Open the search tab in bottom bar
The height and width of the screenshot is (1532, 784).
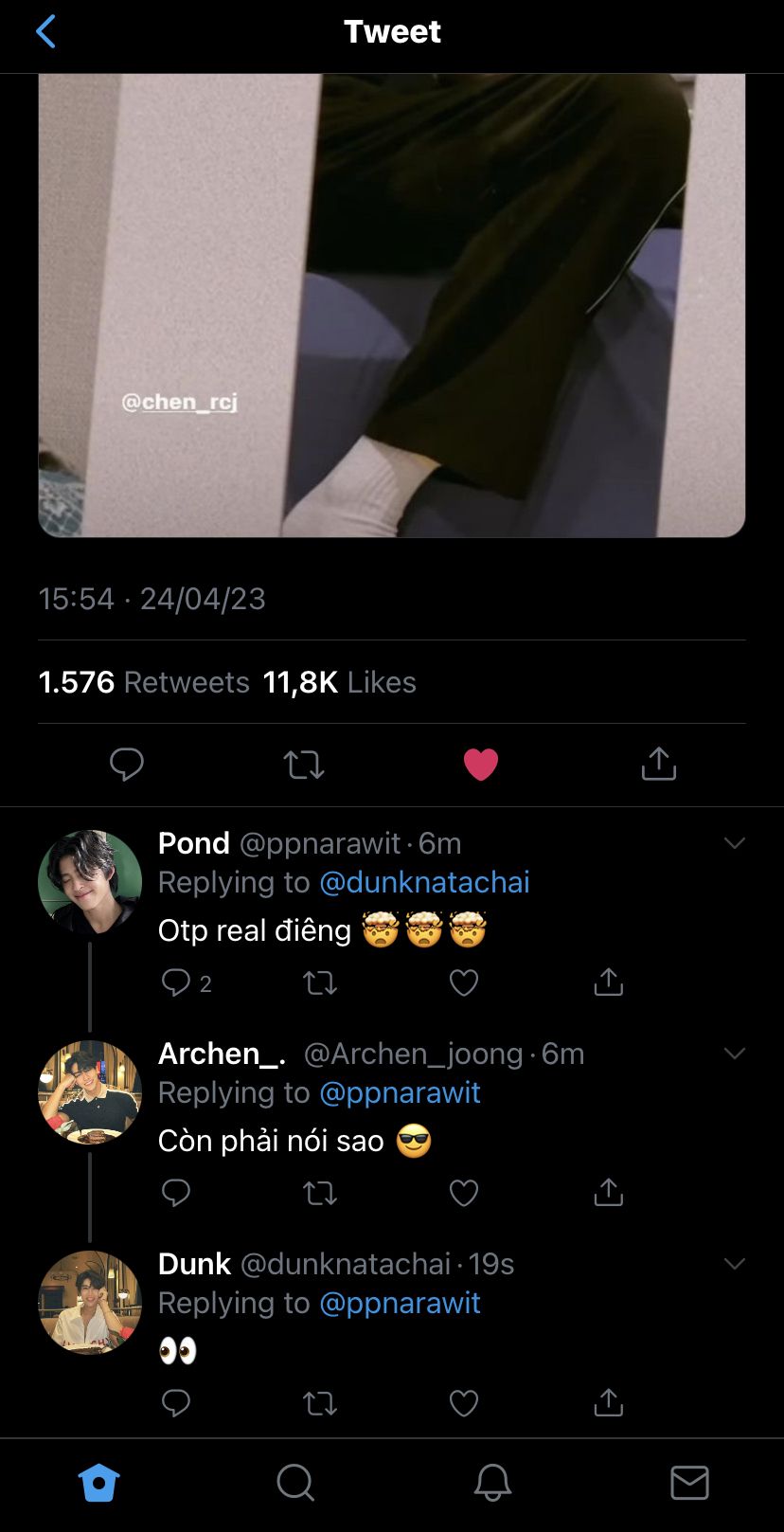click(295, 1483)
